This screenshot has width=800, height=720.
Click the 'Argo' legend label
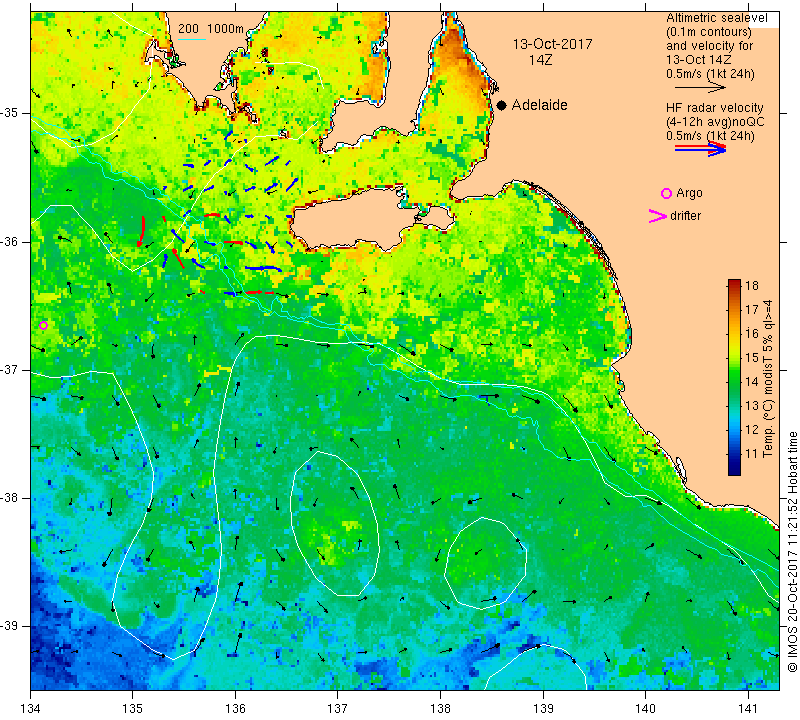click(689, 193)
